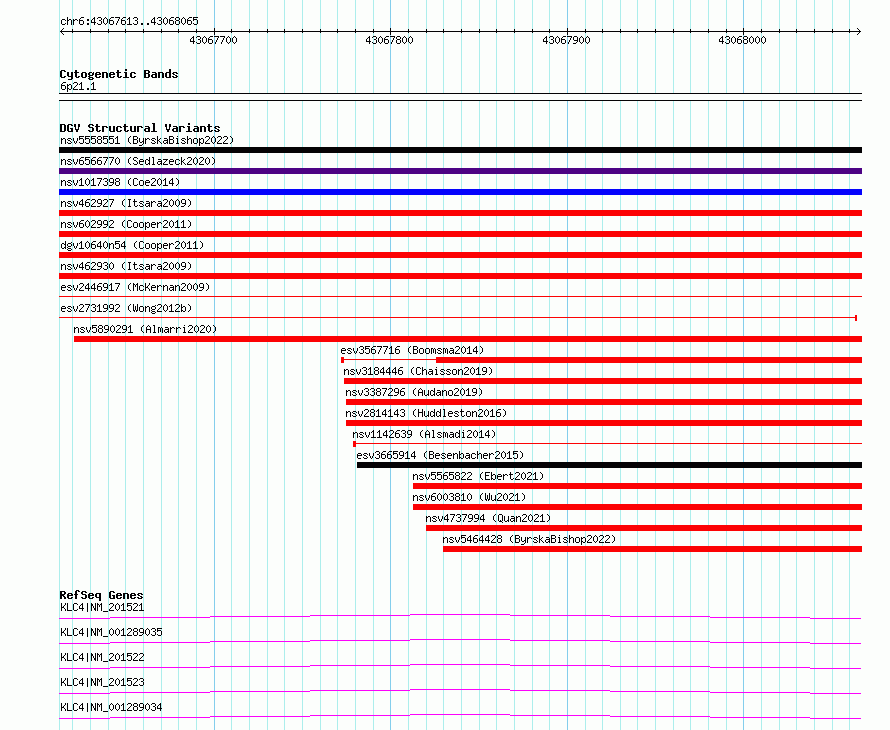Screen dimensions: 890x730
Task: Select KLC4|NM_201522 transcript label
Action: point(102,657)
